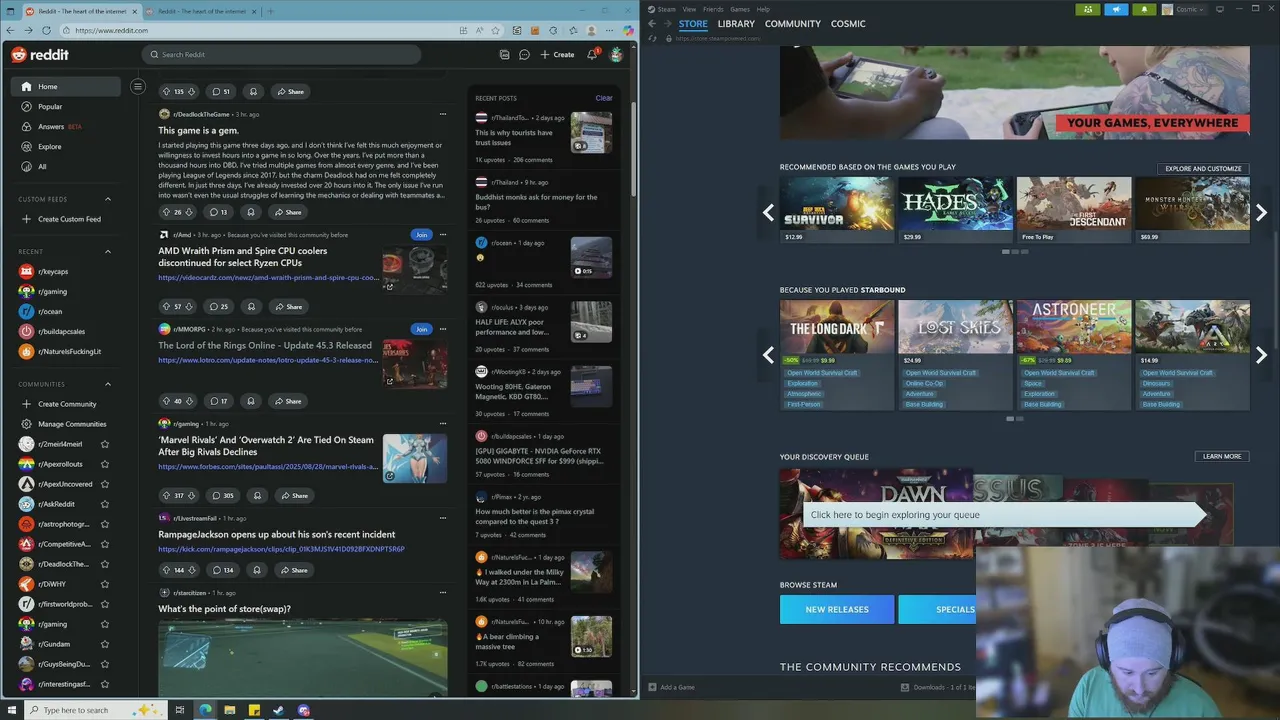This screenshot has width=1280, height=720.
Task: Open Edge Copilot icon
Action: pyautogui.click(x=629, y=30)
